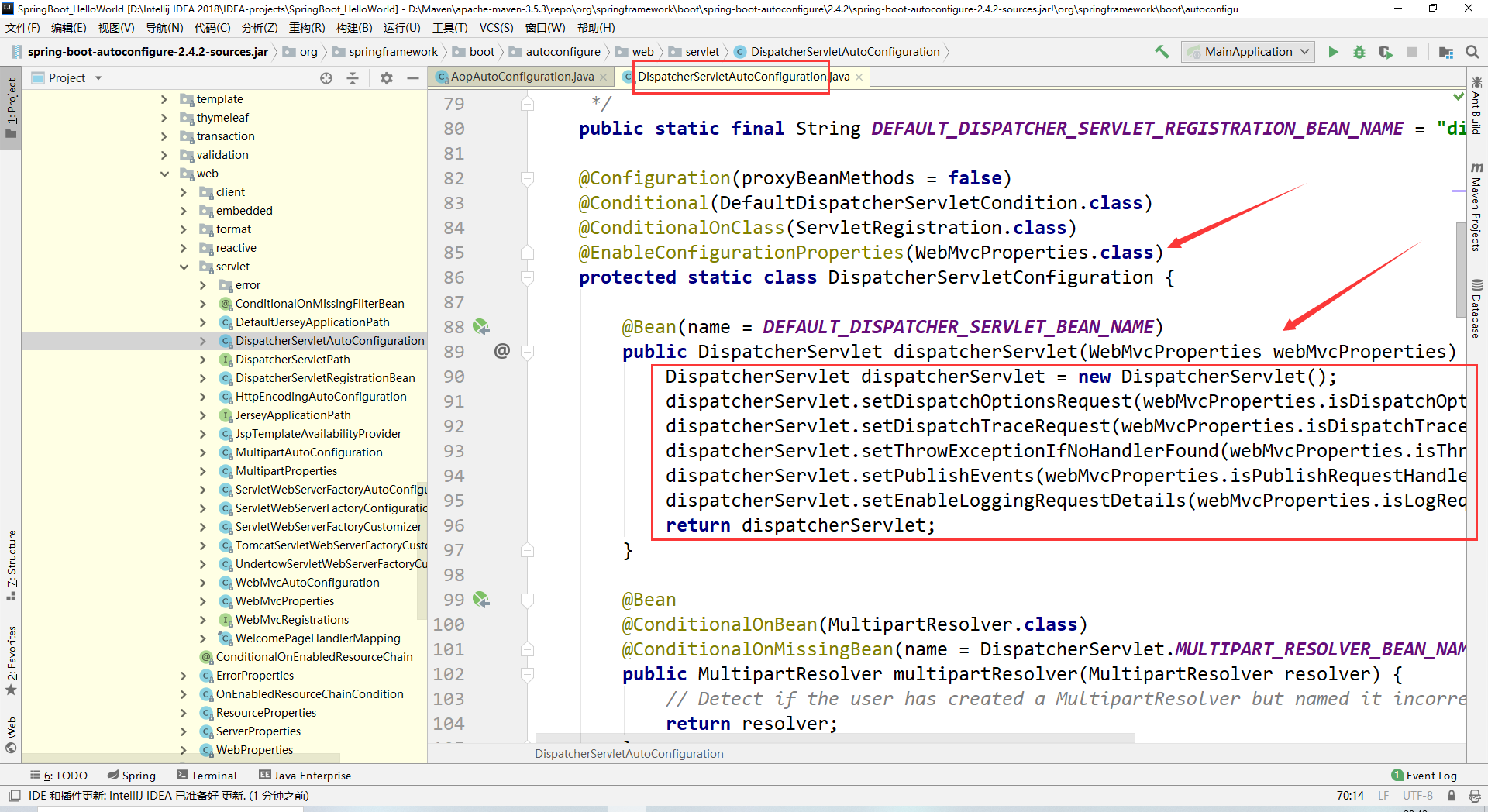Click the editor vertical scrollbar thumb
1488x812 pixels.
(x=1460, y=269)
